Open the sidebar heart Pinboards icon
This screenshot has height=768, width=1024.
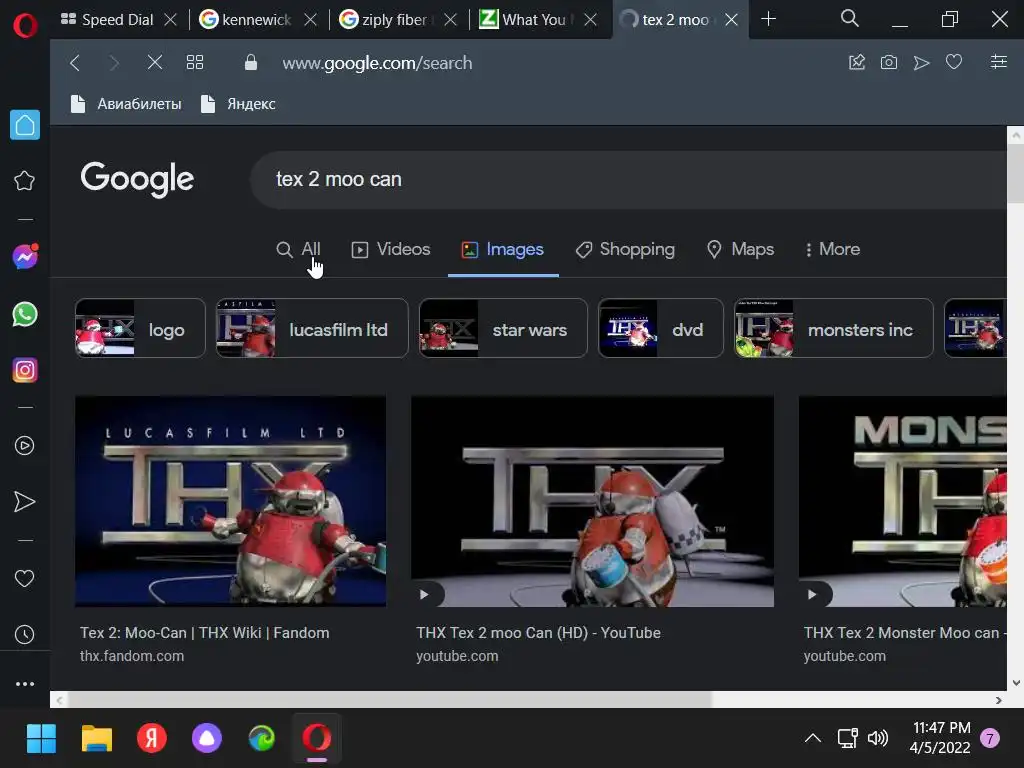click(x=25, y=578)
